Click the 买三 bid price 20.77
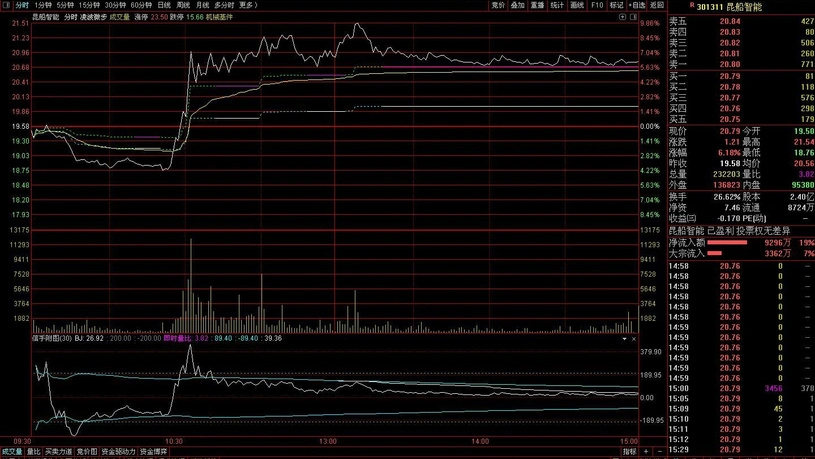Screen dimensions: 815x459 730,98
